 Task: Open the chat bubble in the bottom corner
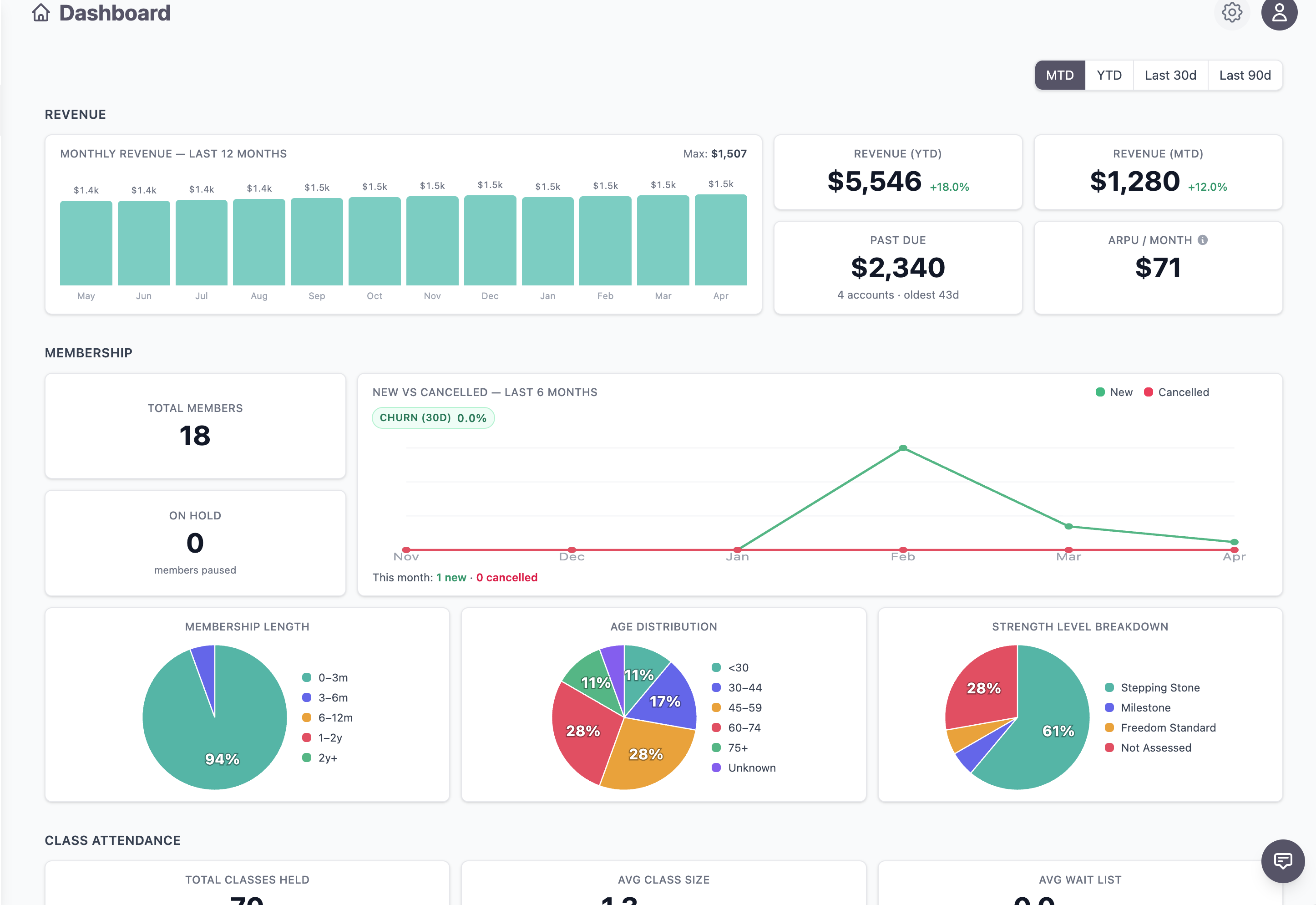point(1283,861)
